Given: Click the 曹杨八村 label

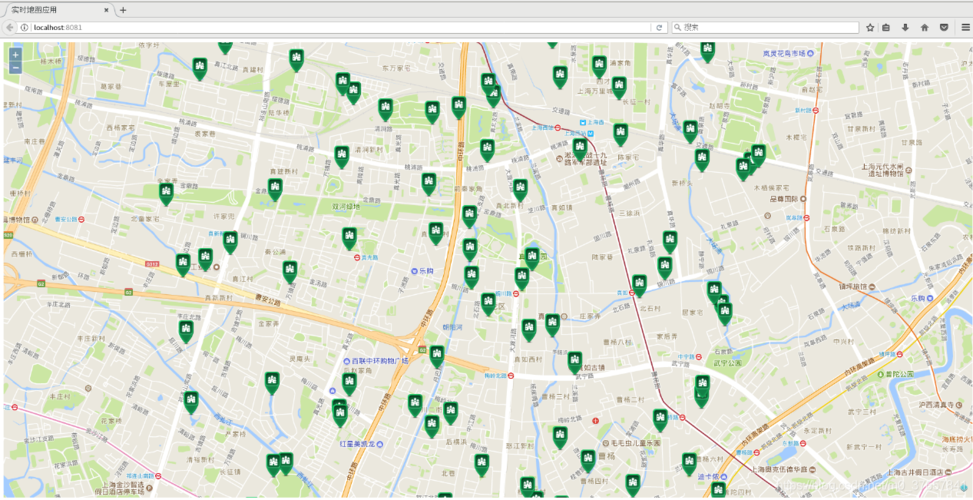Looking at the screenshot, I should pyautogui.click(x=616, y=342).
